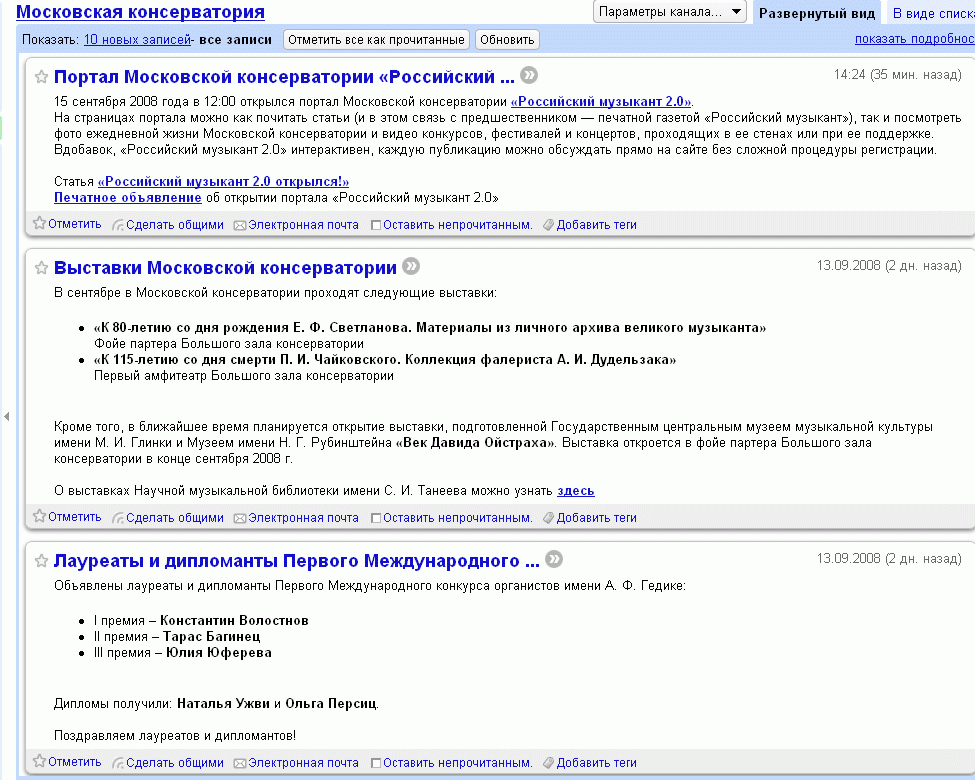975x780 pixels.
Task: Open the Московская консерватория feed title link
Action: [140, 12]
